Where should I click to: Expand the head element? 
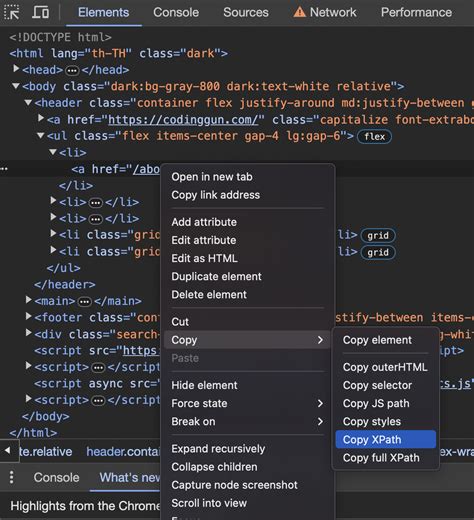tap(16, 69)
